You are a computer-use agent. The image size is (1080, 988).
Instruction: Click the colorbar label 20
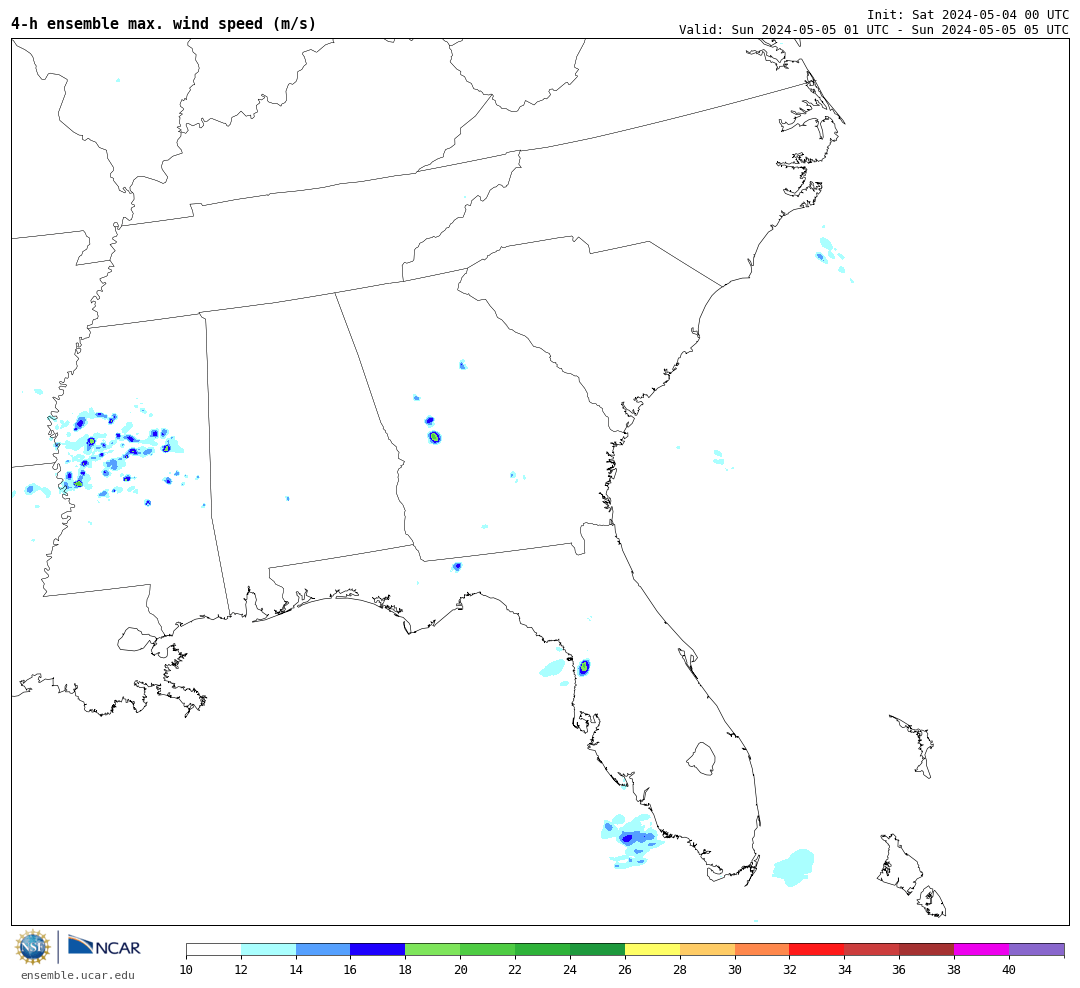point(461,969)
